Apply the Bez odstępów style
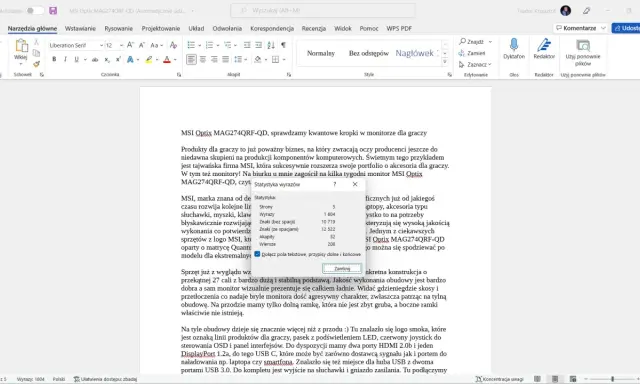Viewport: 640px width, 384px height. point(369,53)
